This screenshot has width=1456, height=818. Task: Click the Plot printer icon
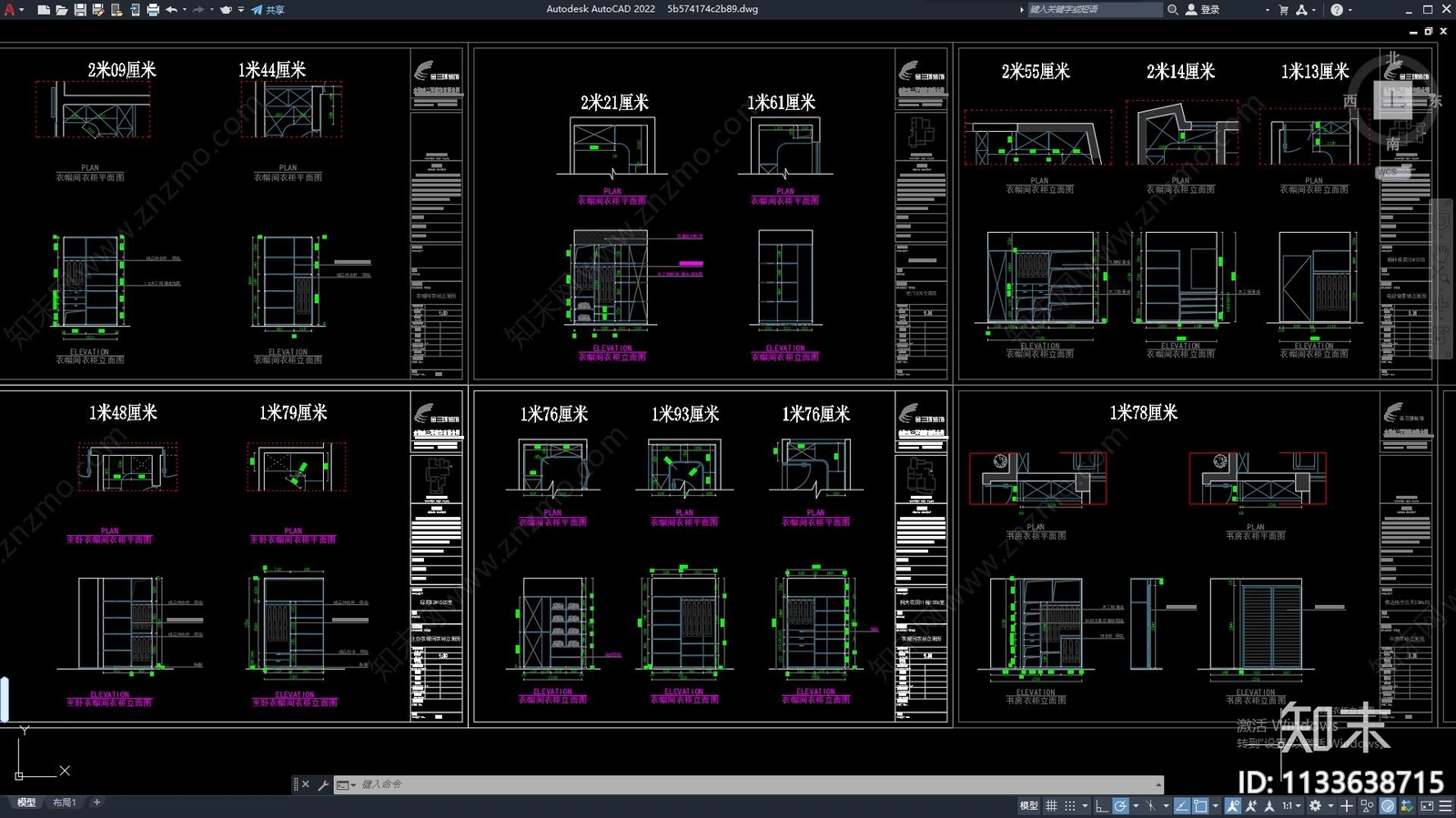click(x=153, y=10)
